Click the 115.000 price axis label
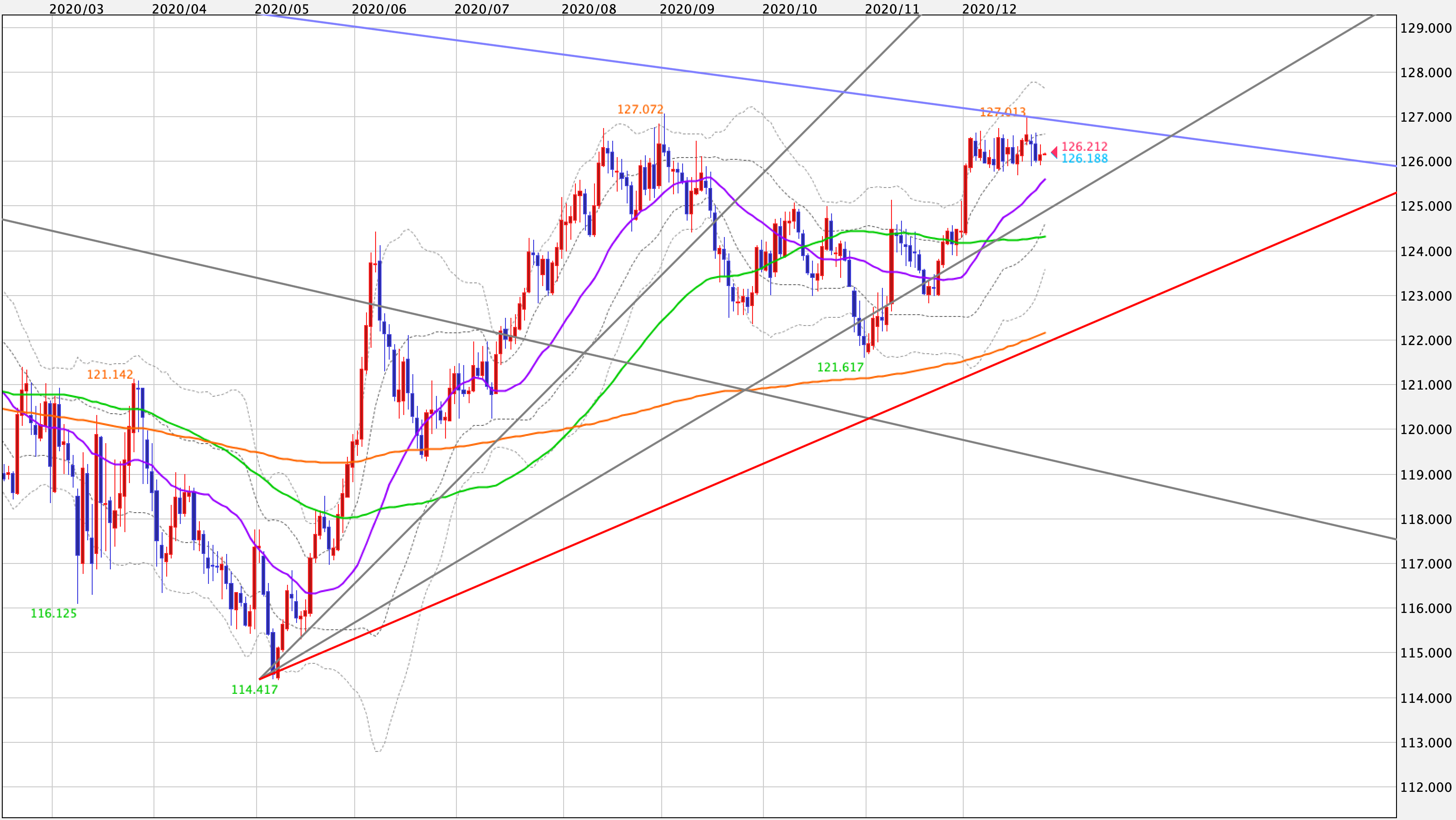1456x820 pixels. 1426,654
